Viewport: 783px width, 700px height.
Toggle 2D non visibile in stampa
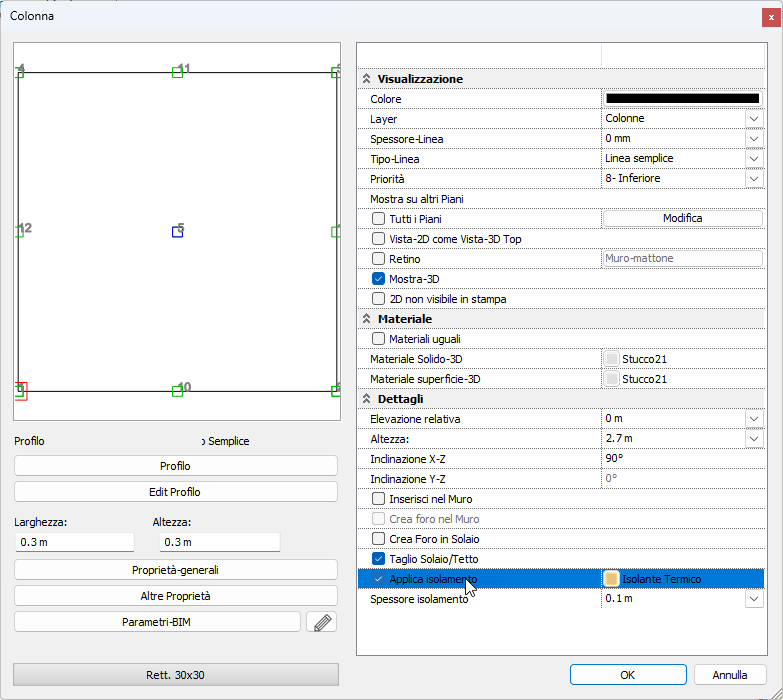tap(379, 299)
